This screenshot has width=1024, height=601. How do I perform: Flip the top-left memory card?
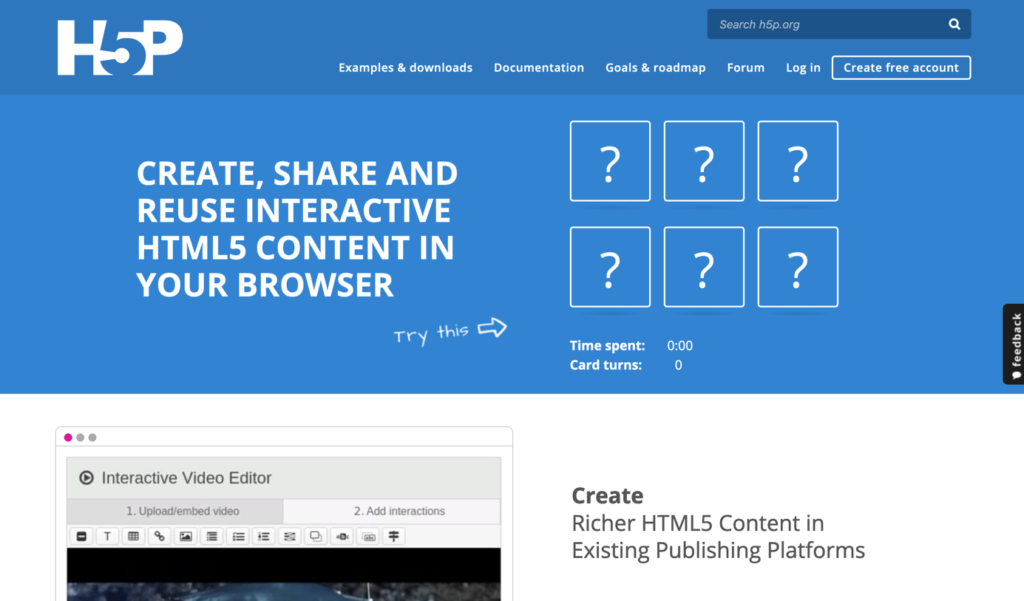(610, 161)
